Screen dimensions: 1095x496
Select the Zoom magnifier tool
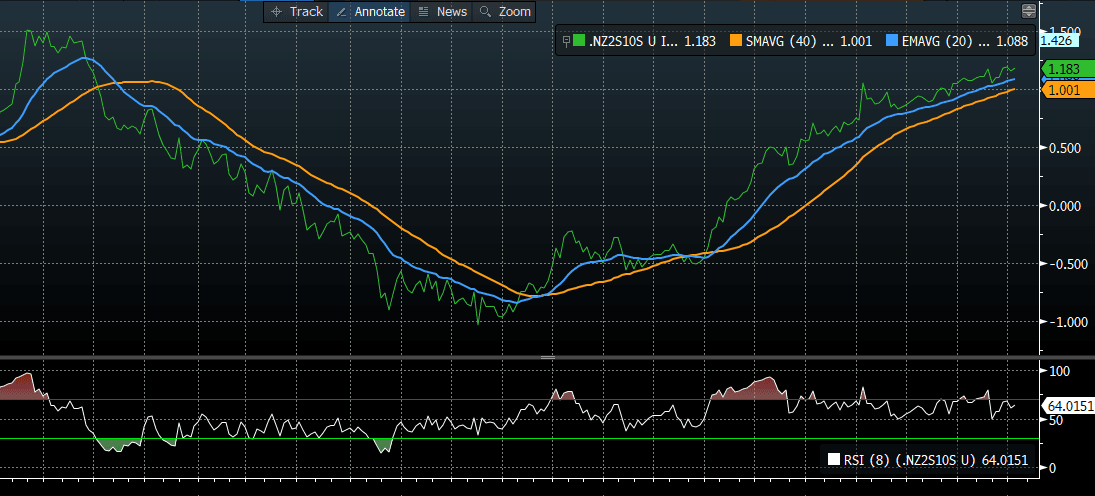[485, 11]
